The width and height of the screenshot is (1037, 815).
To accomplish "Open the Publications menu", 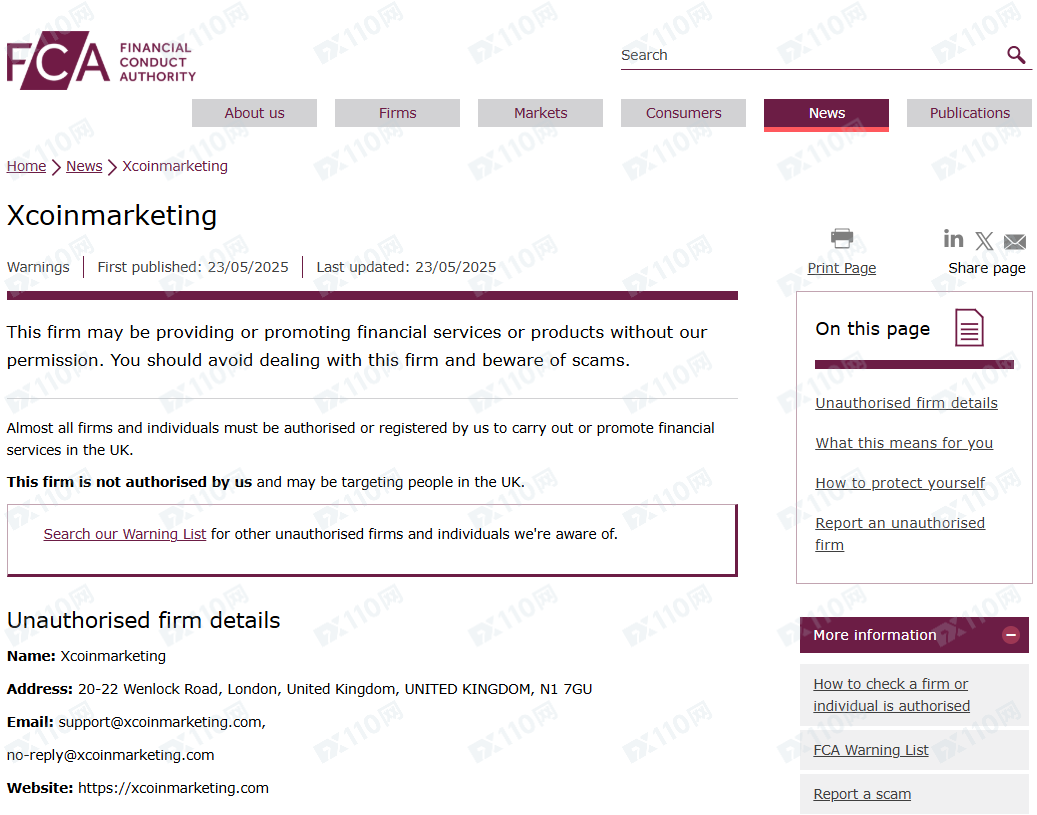I will coord(970,113).
